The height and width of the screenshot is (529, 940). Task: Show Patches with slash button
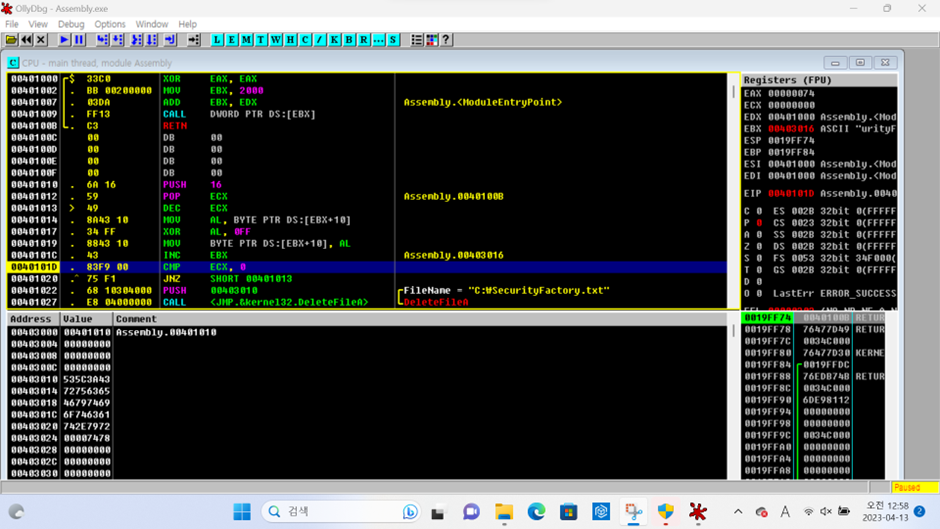[x=320, y=40]
